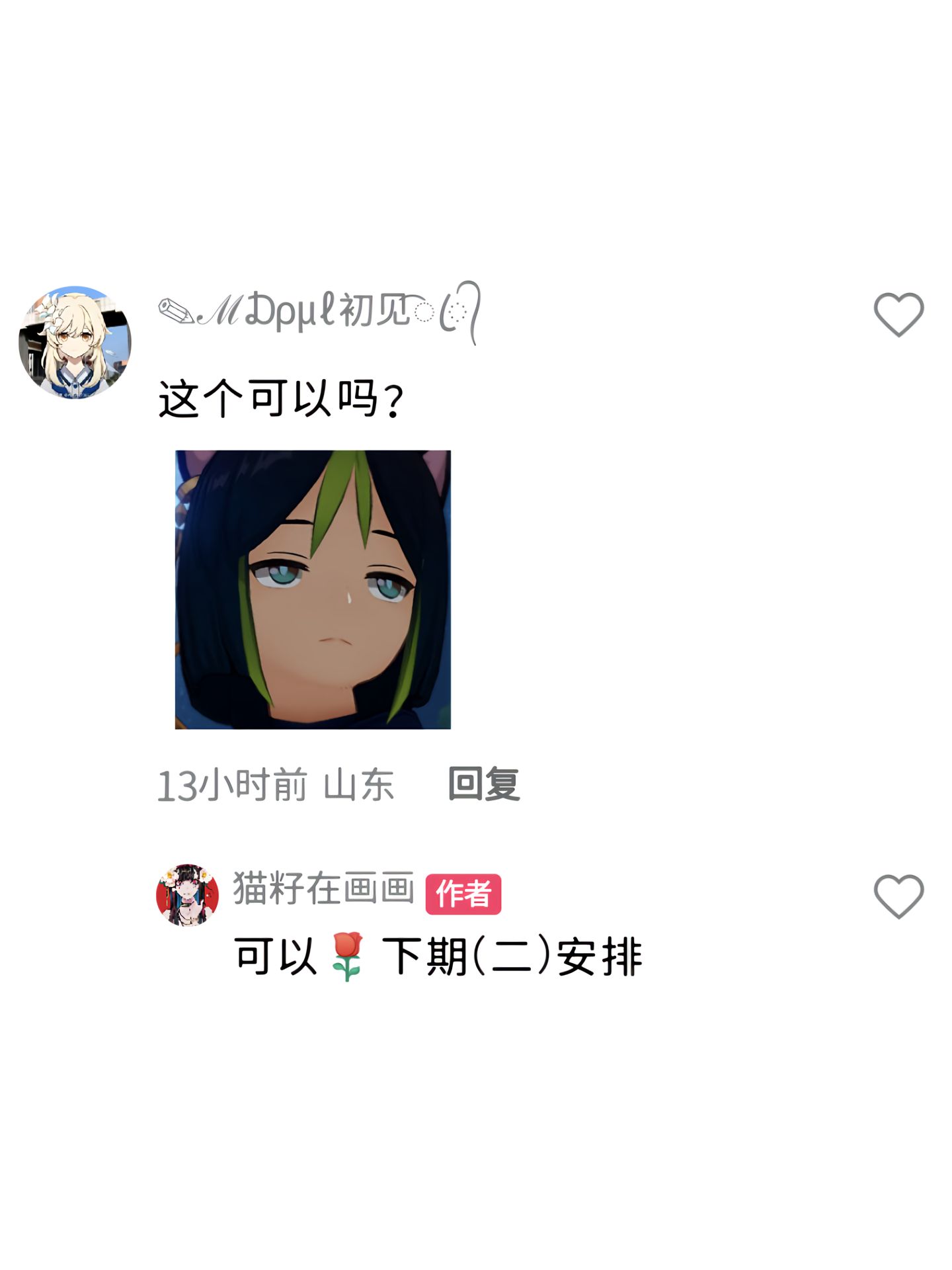The height and width of the screenshot is (1270, 952).
Task: Click the red 作者 badge
Action: click(463, 894)
